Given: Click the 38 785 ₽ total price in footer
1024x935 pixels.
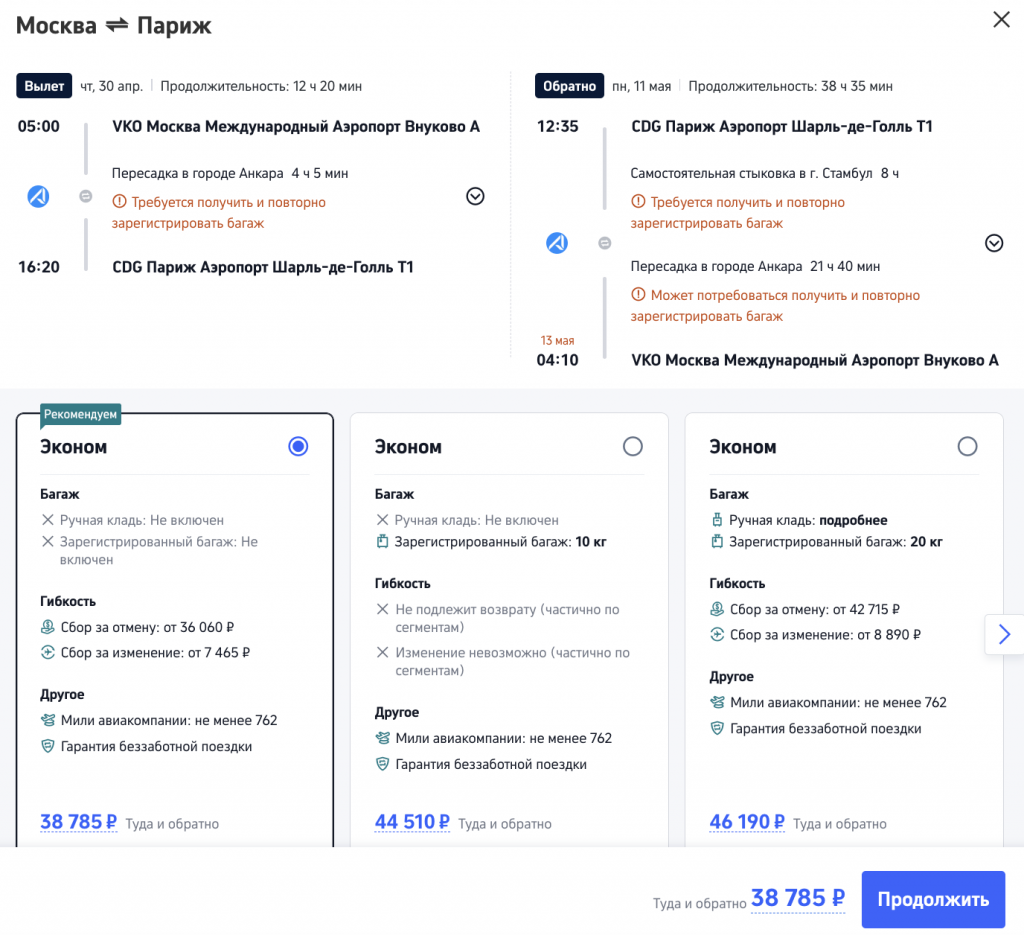Looking at the screenshot, I should click(798, 898).
